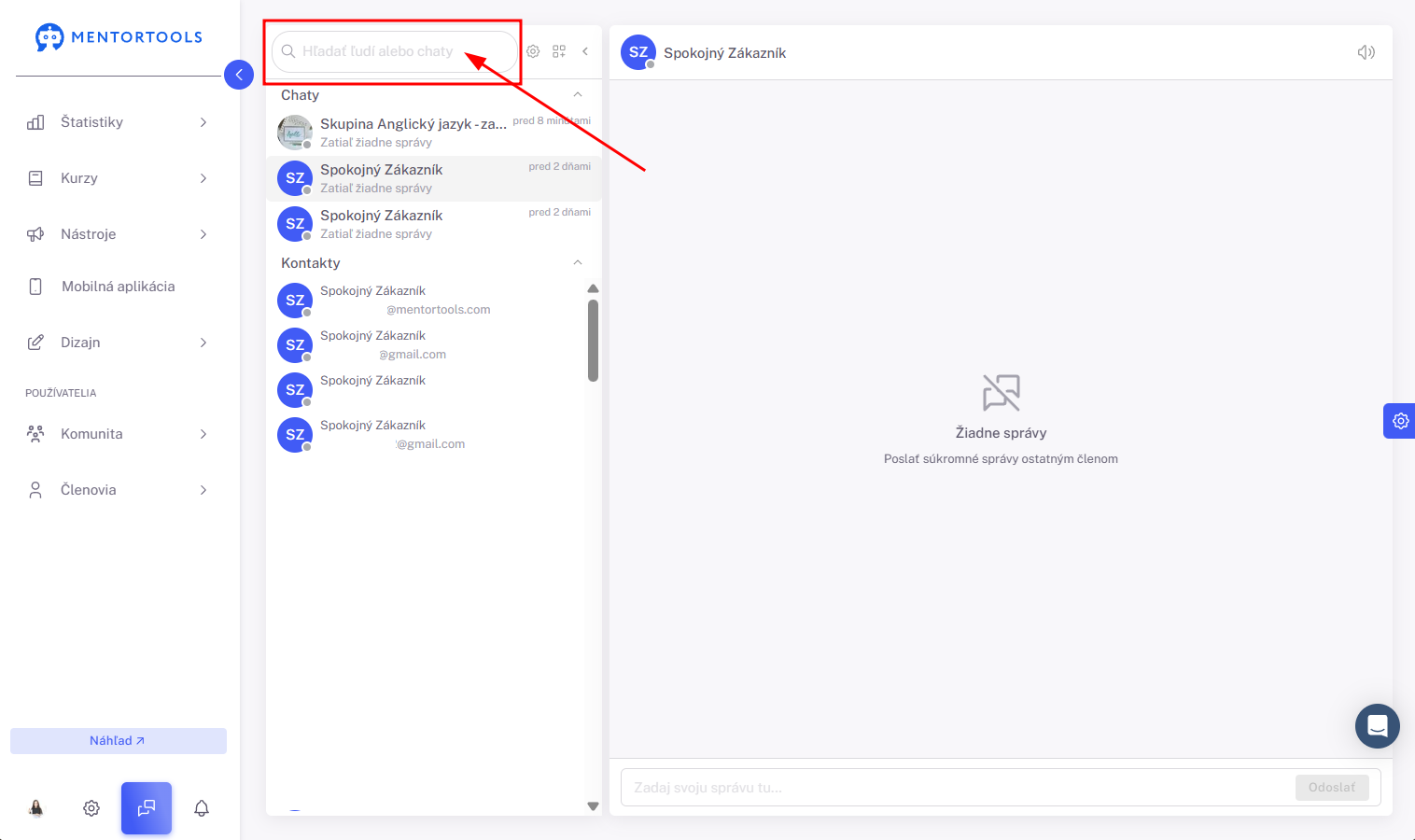Toggle the sound speaker icon in chat header

click(x=1366, y=52)
